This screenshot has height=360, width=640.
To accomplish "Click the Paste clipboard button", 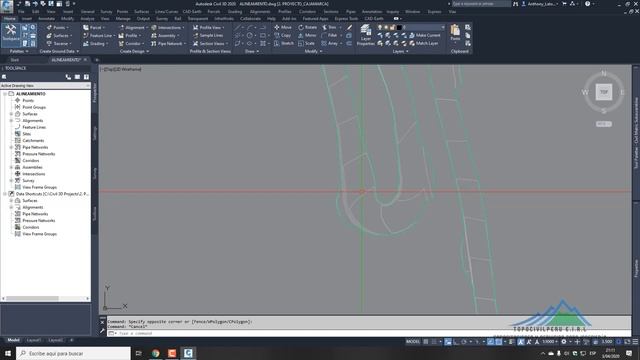I will tap(455, 32).
